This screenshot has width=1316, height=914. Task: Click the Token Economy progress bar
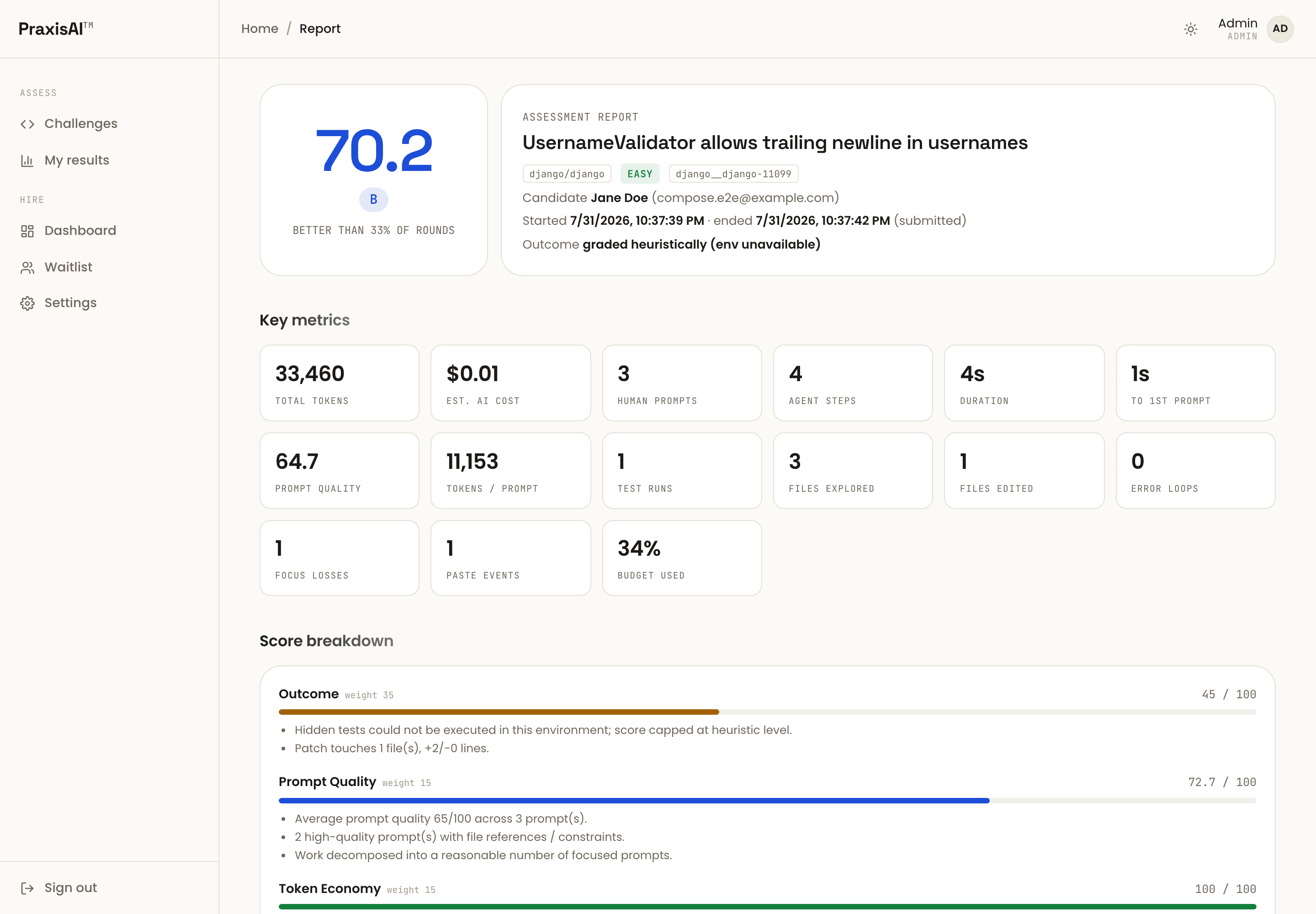coord(767,907)
